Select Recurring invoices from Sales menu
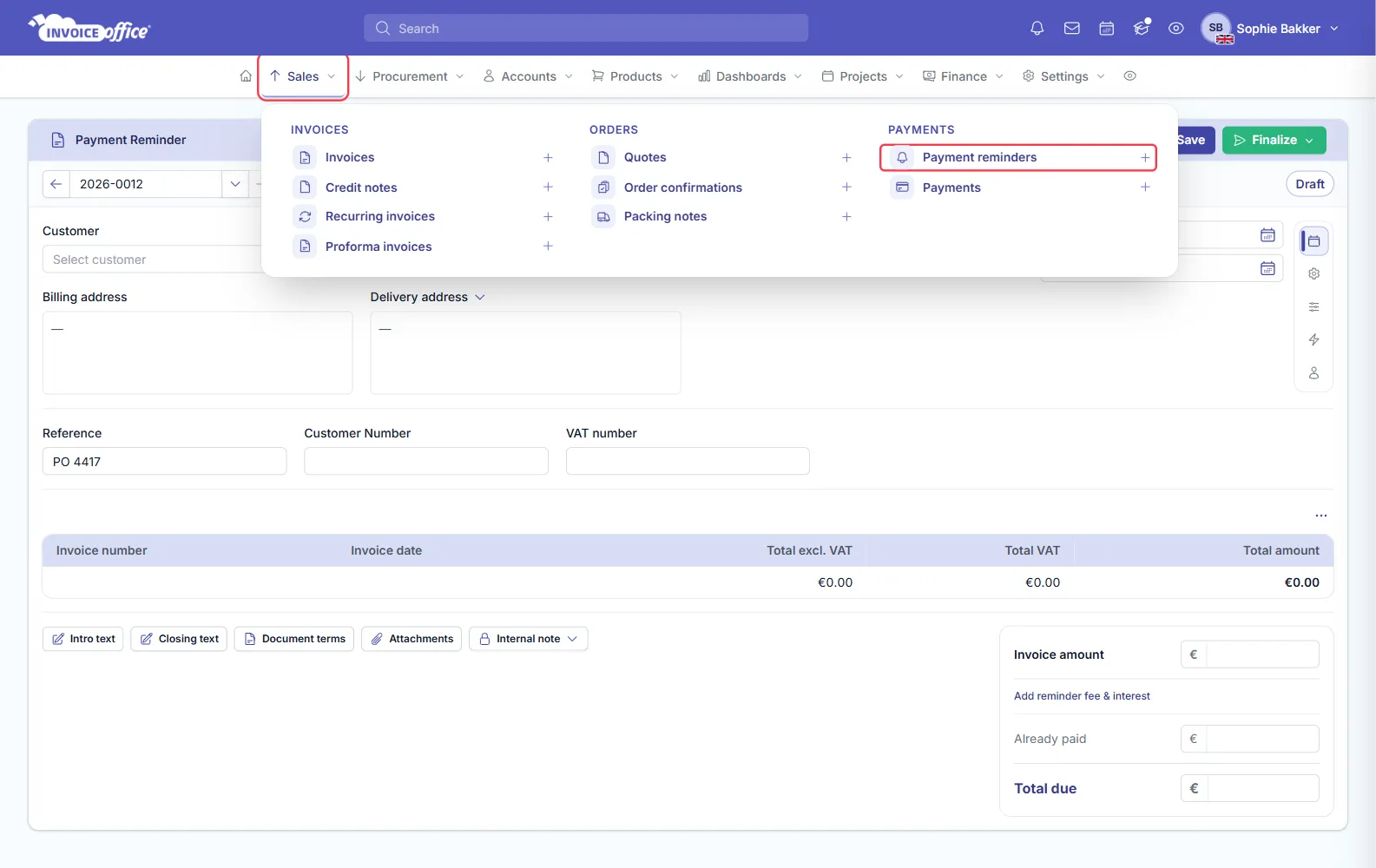Screen dimensions: 1376x868 [x=379, y=217]
